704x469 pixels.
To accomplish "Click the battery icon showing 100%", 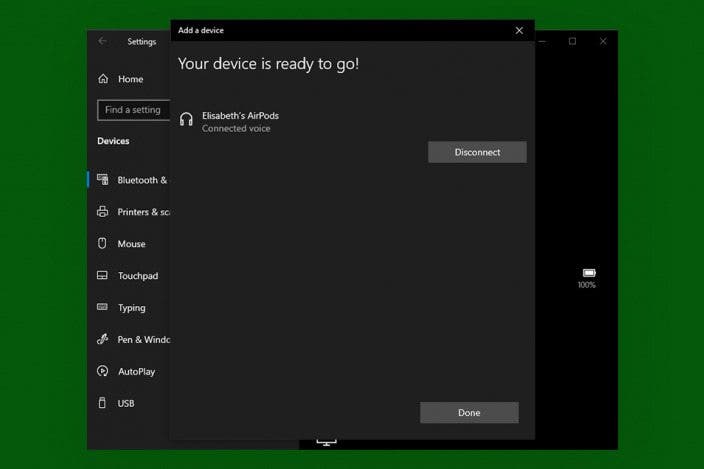I will tap(588, 273).
